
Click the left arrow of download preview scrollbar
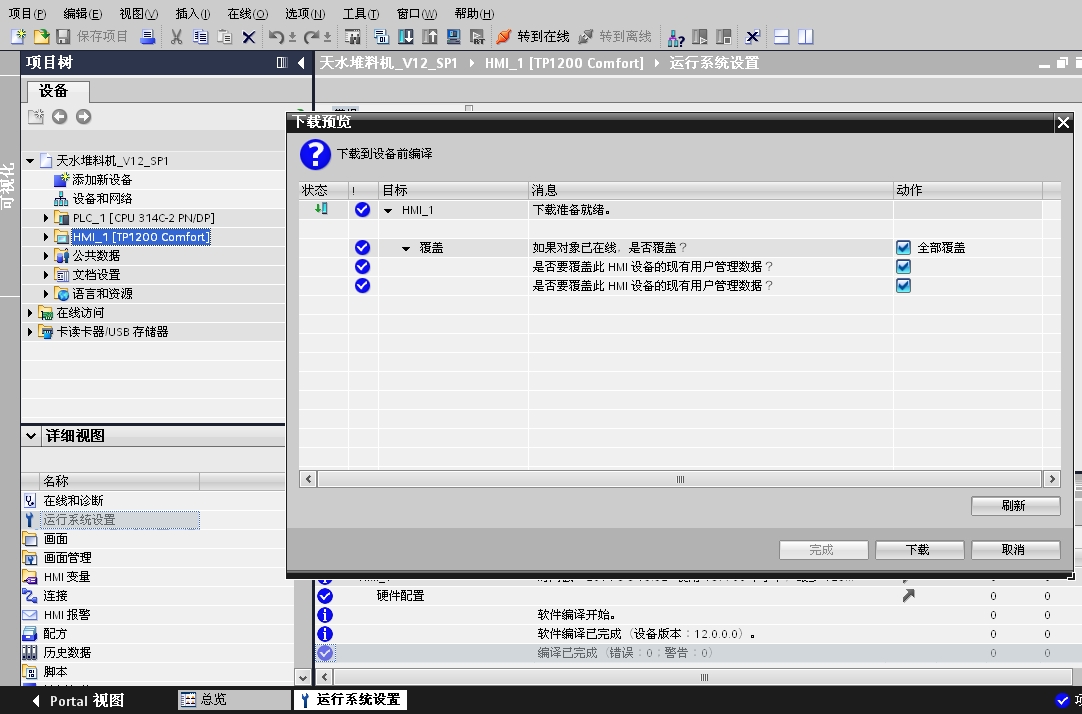308,479
